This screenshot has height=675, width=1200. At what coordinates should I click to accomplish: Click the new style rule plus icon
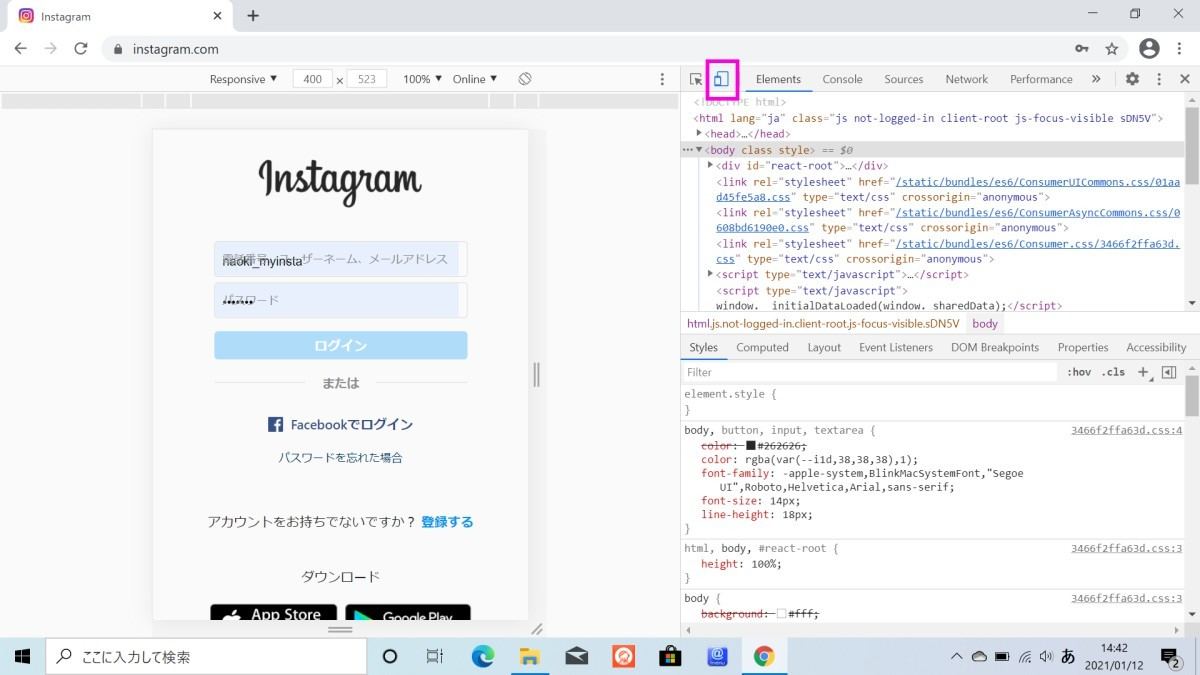(1143, 372)
